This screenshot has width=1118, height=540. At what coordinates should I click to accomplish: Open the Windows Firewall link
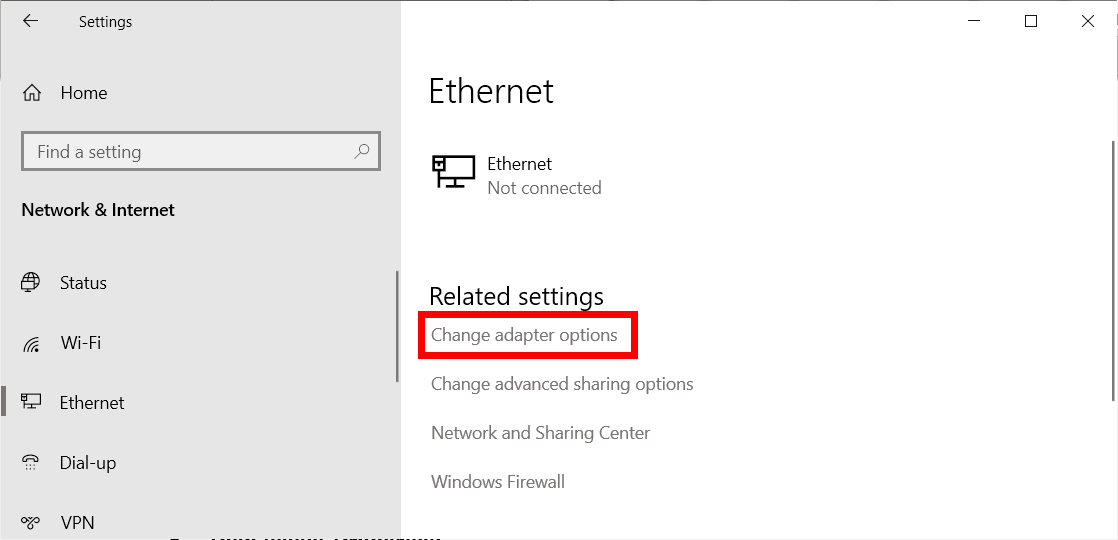pos(498,482)
